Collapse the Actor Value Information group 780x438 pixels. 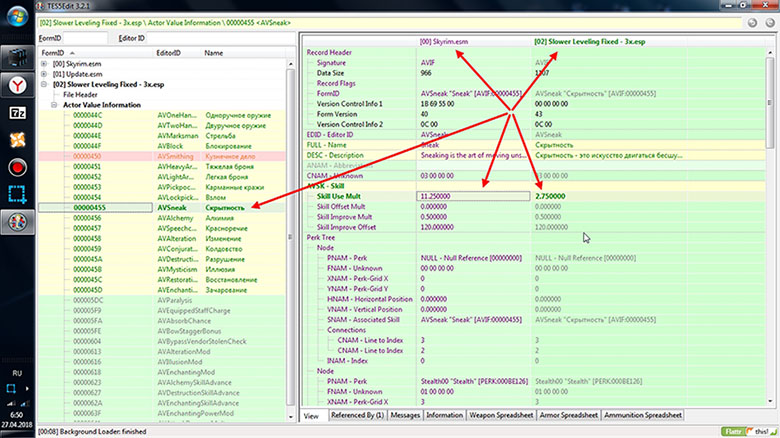point(54,105)
